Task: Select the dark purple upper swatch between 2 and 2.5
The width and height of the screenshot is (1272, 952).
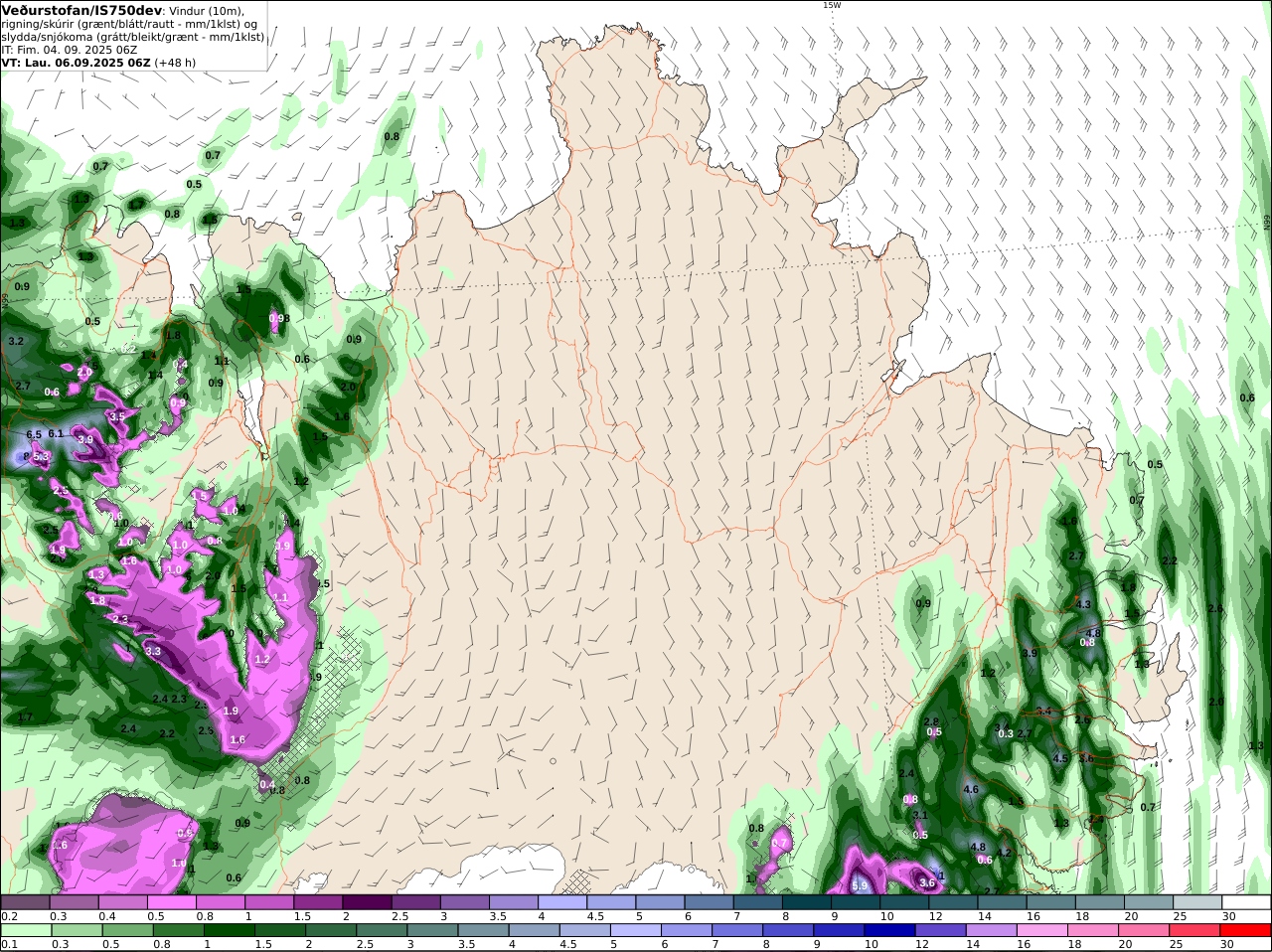Action: coord(367,902)
